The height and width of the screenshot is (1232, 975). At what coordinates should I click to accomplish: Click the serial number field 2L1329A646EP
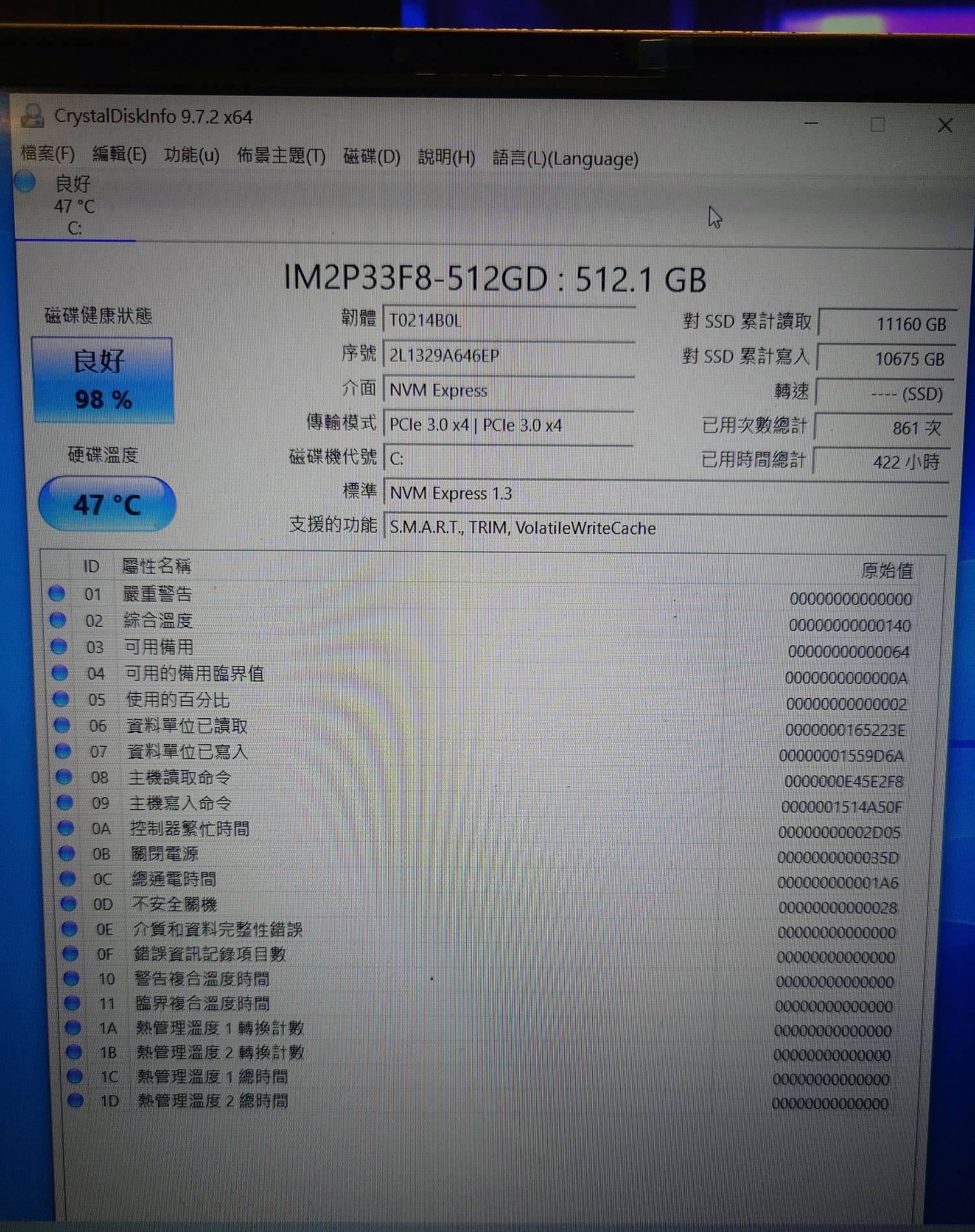pyautogui.click(x=508, y=355)
